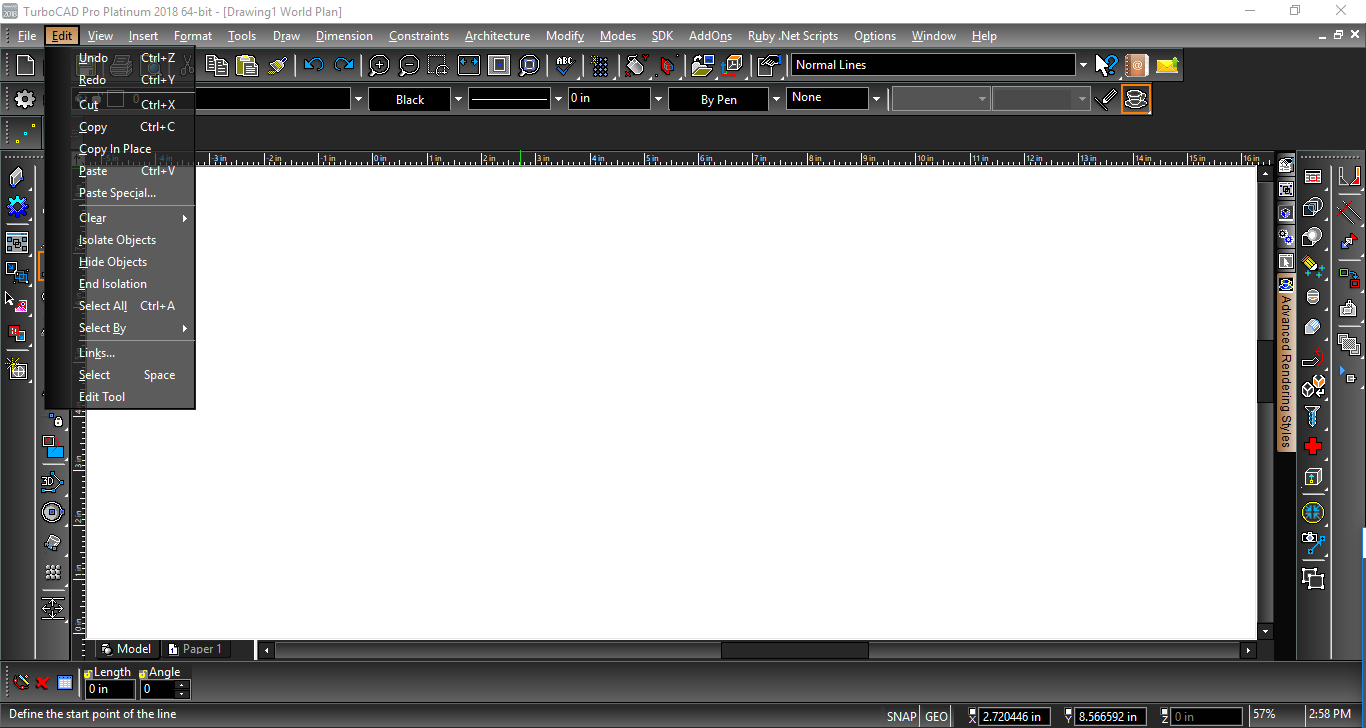The image size is (1366, 728).
Task: Click the Zoom Full View icon
Action: tap(499, 65)
